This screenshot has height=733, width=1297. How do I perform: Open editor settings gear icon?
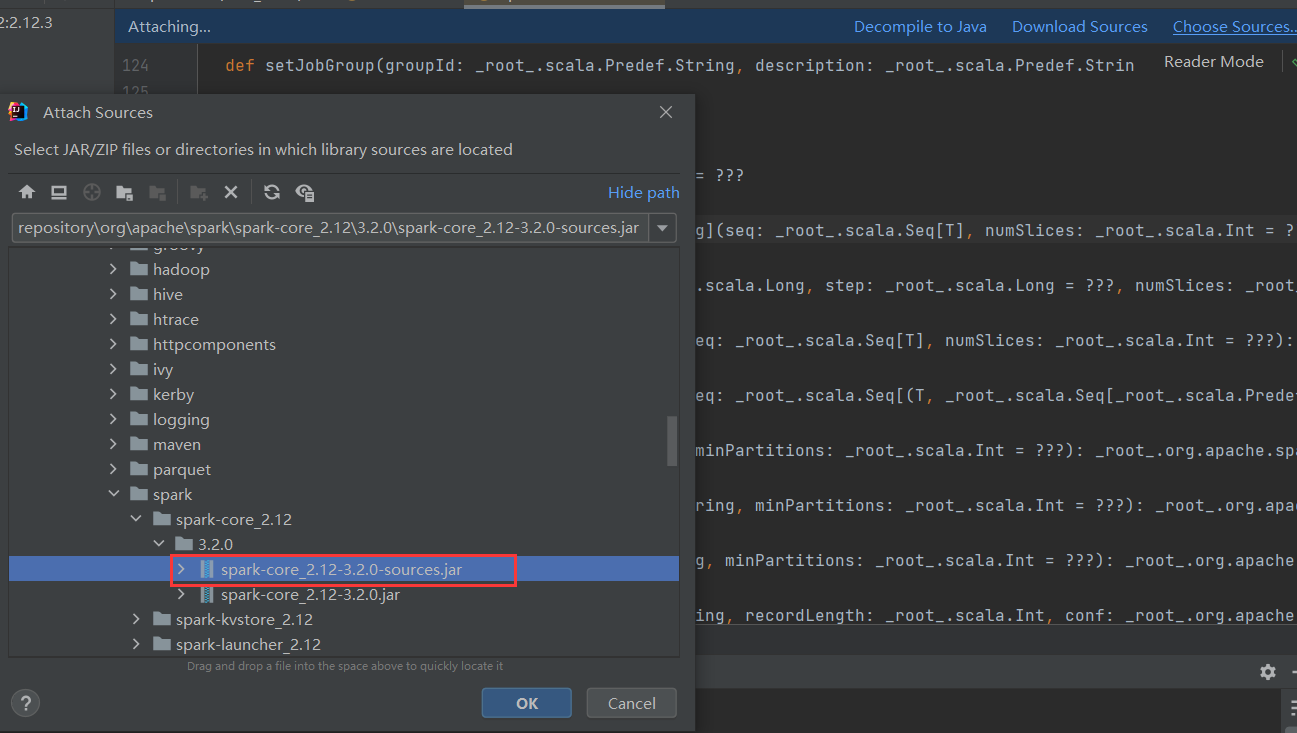(1268, 672)
